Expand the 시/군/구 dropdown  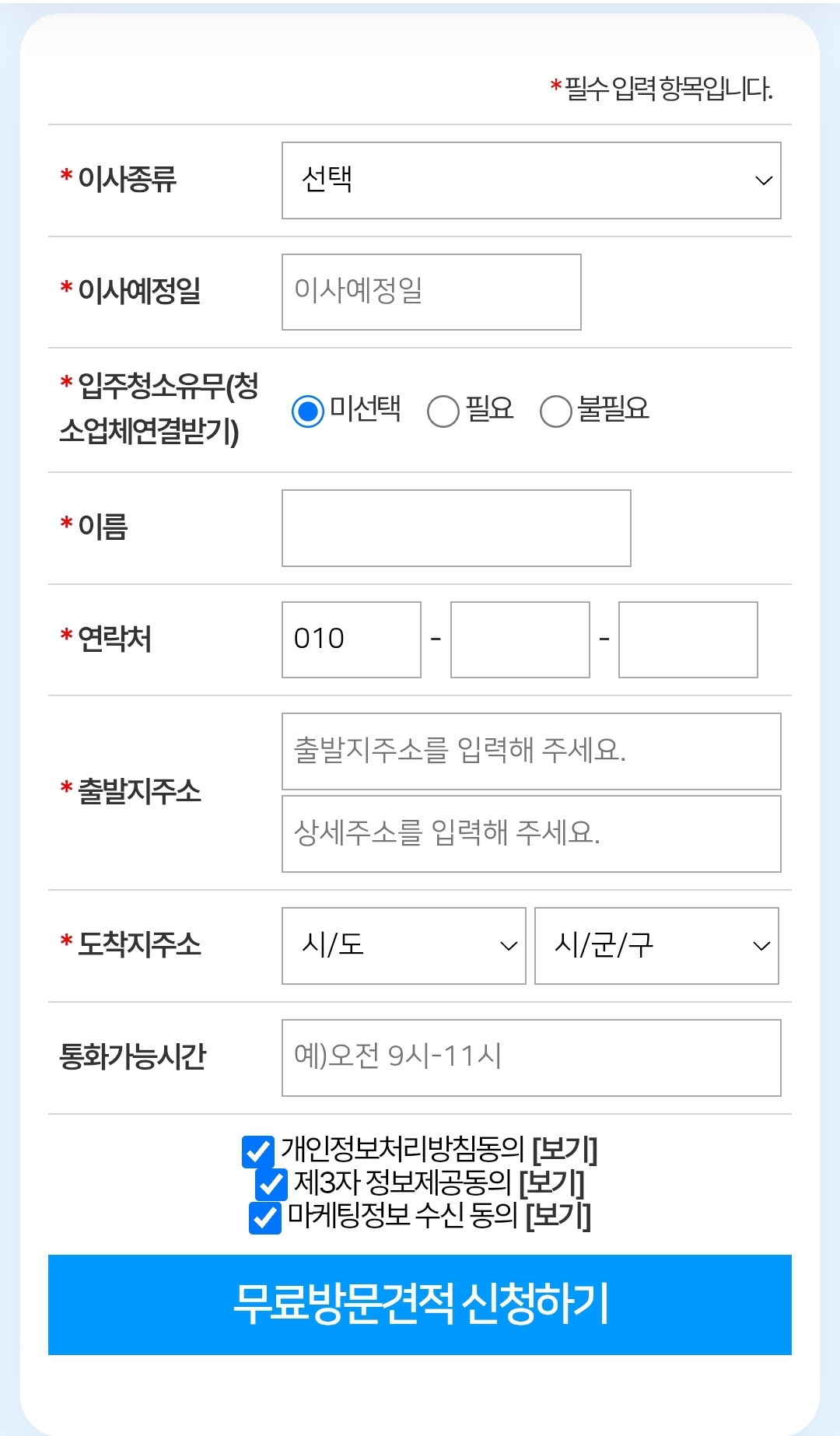pyautogui.click(x=656, y=946)
